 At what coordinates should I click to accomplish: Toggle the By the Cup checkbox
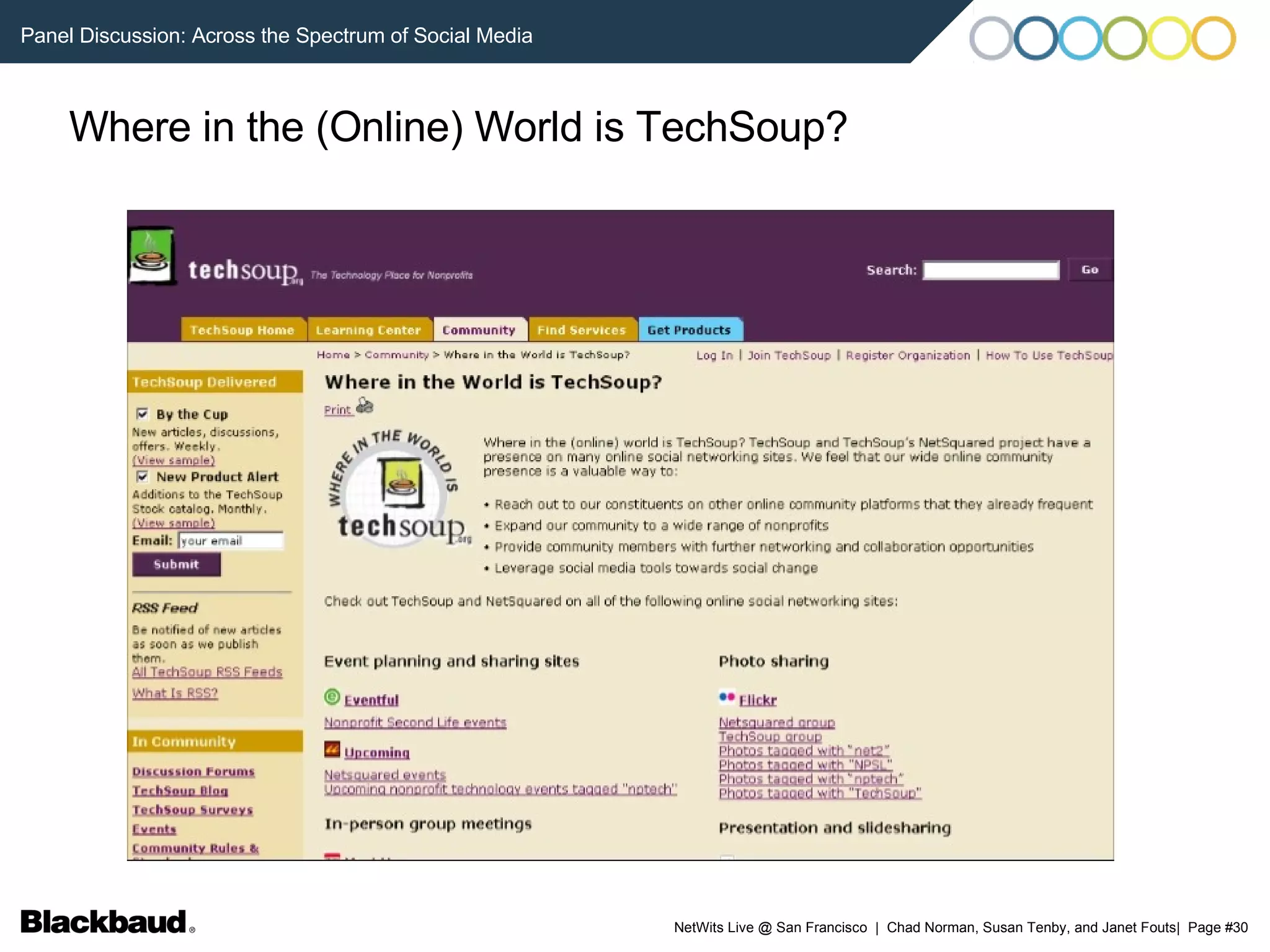pyautogui.click(x=143, y=413)
